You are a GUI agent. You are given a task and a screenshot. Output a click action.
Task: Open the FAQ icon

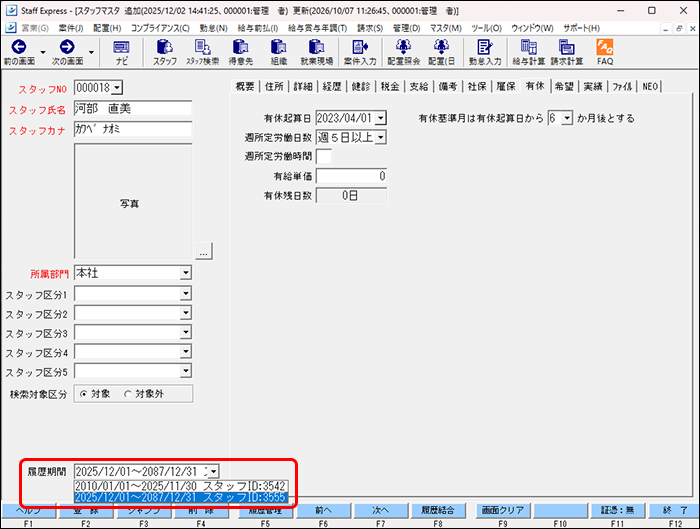tap(605, 53)
